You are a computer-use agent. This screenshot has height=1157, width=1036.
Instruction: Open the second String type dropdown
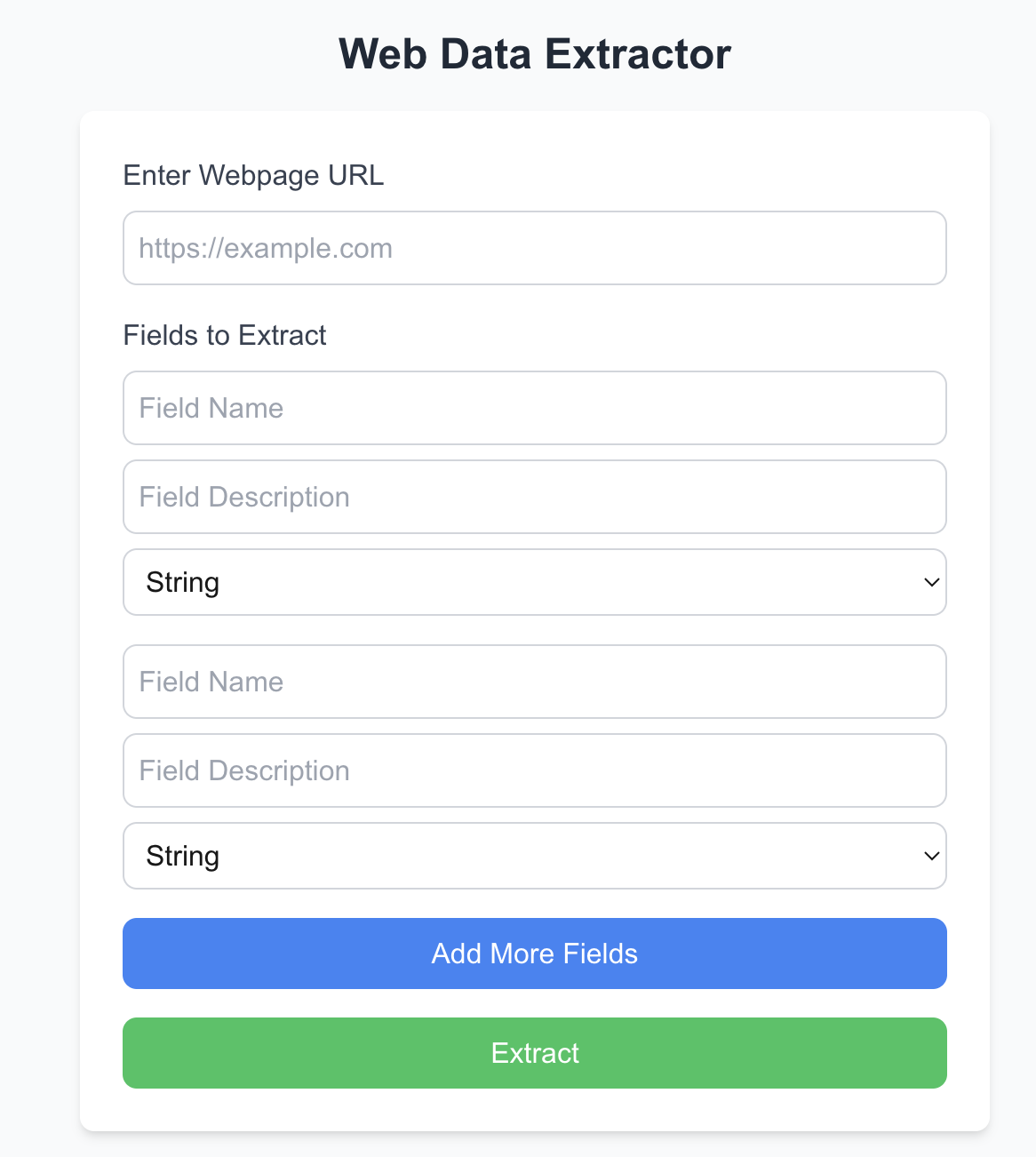(533, 856)
